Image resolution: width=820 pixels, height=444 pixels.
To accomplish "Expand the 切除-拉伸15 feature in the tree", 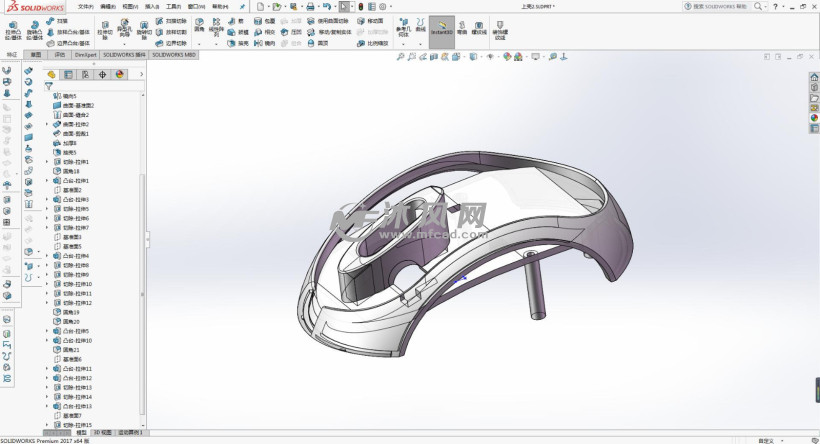I will 47,425.
